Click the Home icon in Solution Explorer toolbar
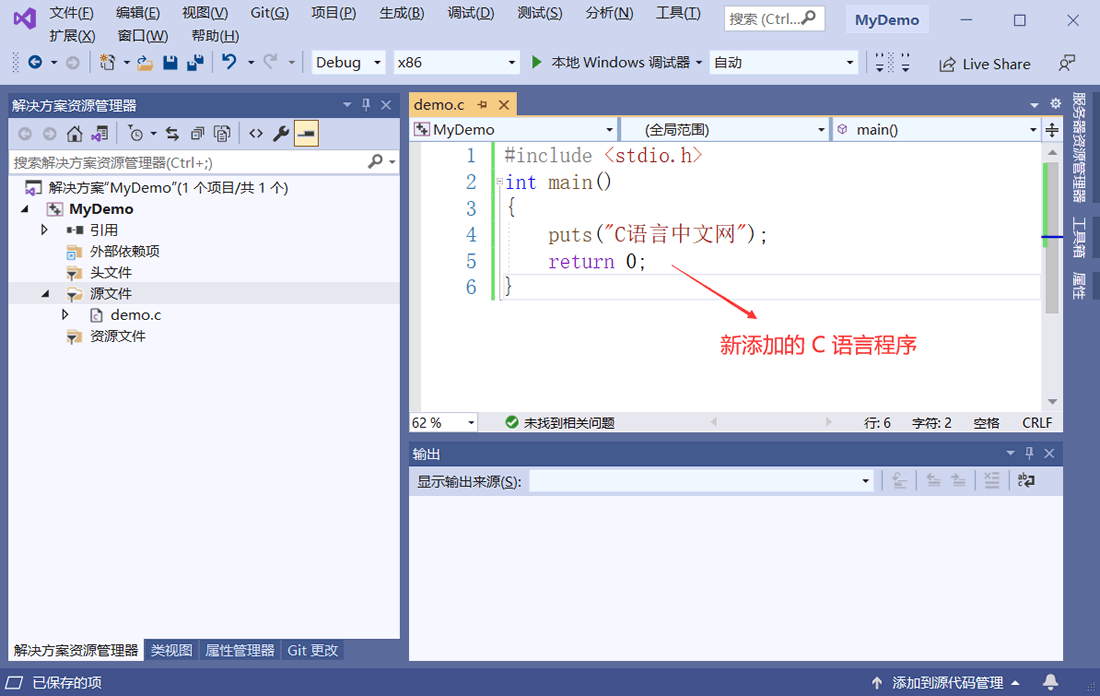Viewport: 1100px width, 696px height. [74, 133]
